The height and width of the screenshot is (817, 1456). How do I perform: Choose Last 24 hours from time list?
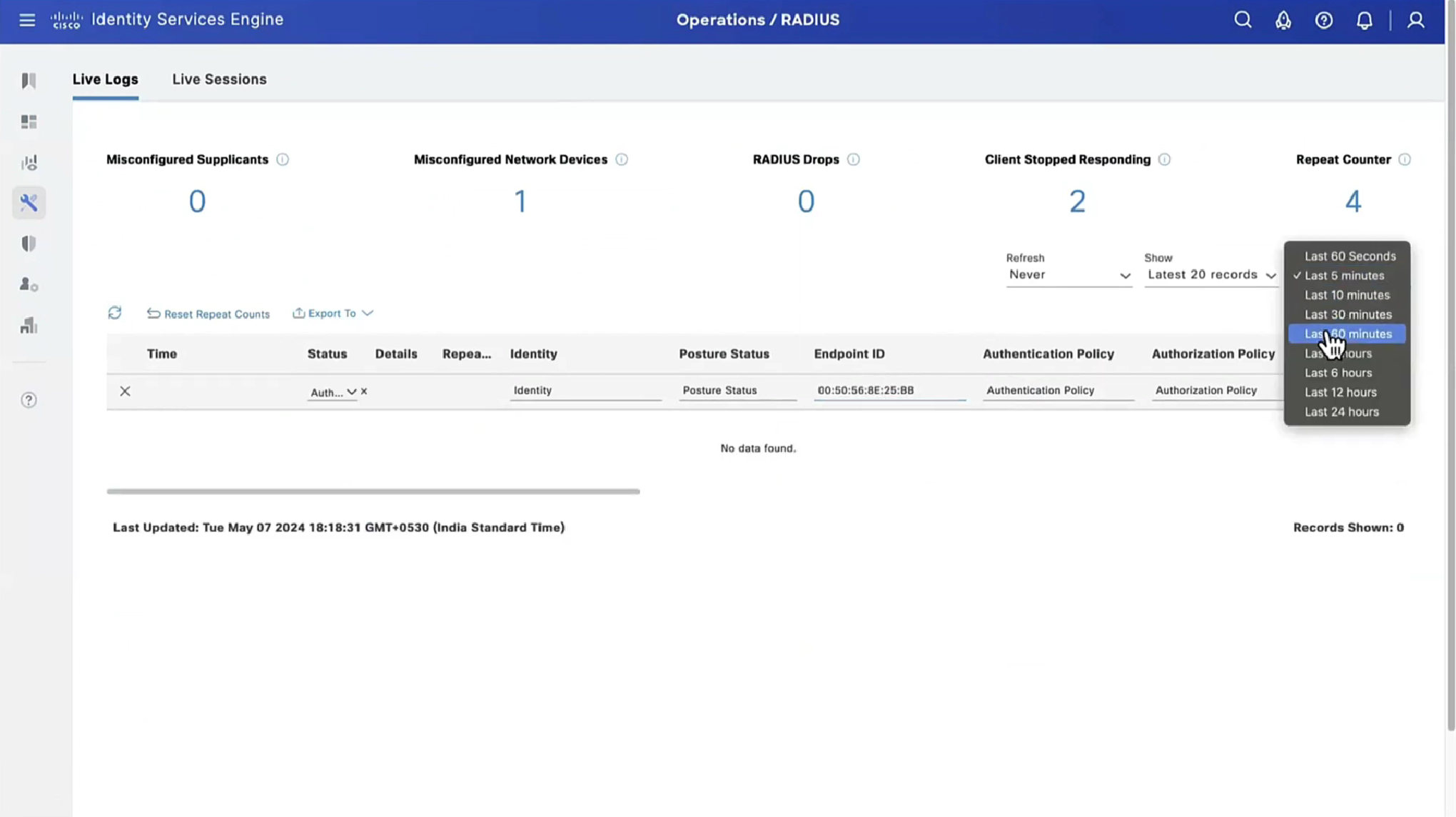pyautogui.click(x=1342, y=412)
